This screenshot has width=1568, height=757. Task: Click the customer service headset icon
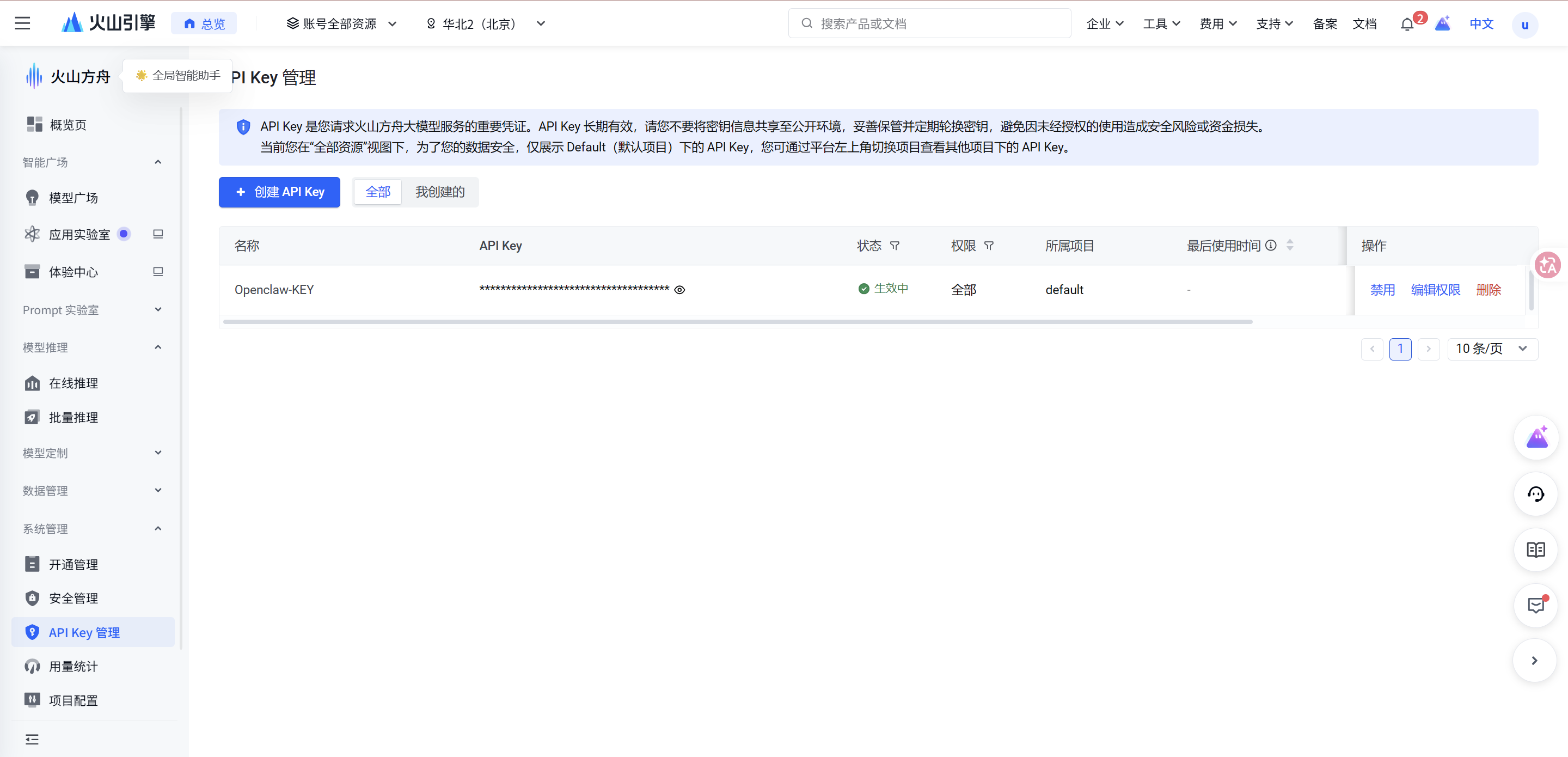1535,494
